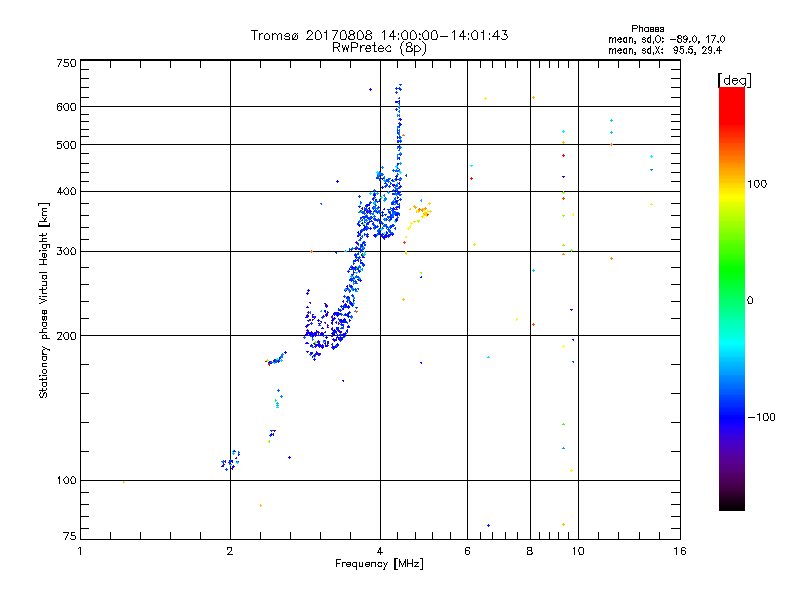
Task: Click the Phases header text
Action: pos(647,29)
